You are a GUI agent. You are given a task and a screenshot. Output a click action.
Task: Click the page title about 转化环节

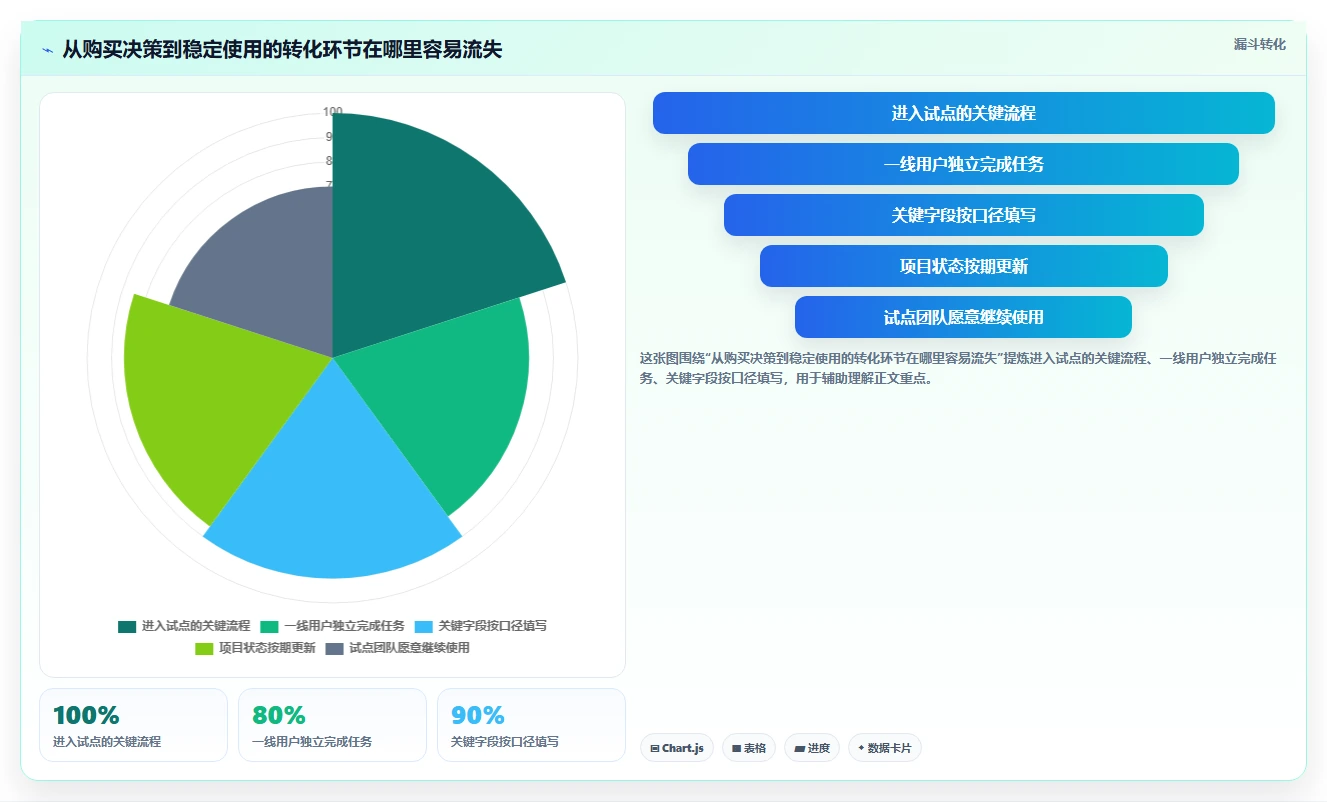click(x=282, y=50)
